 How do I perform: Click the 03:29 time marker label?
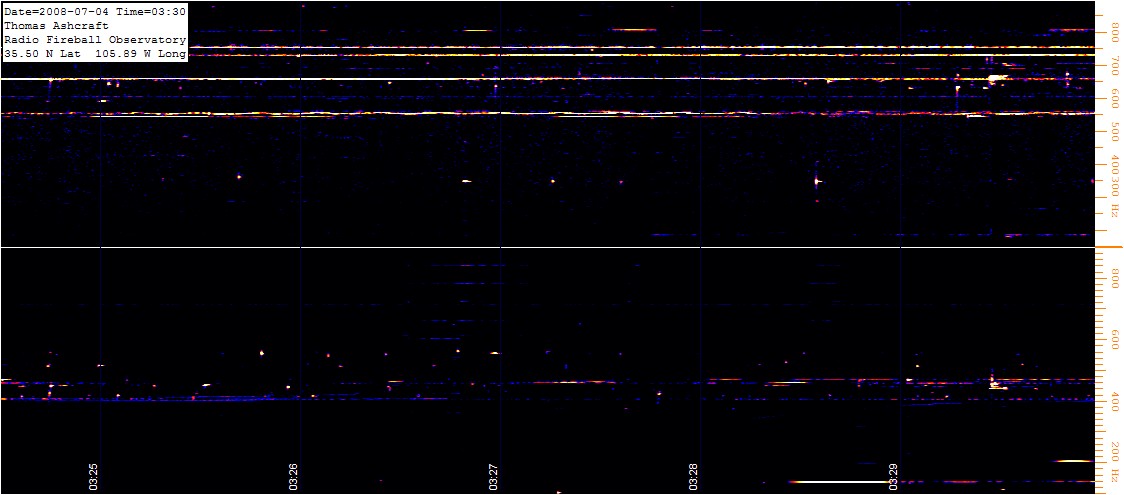pyautogui.click(x=893, y=476)
